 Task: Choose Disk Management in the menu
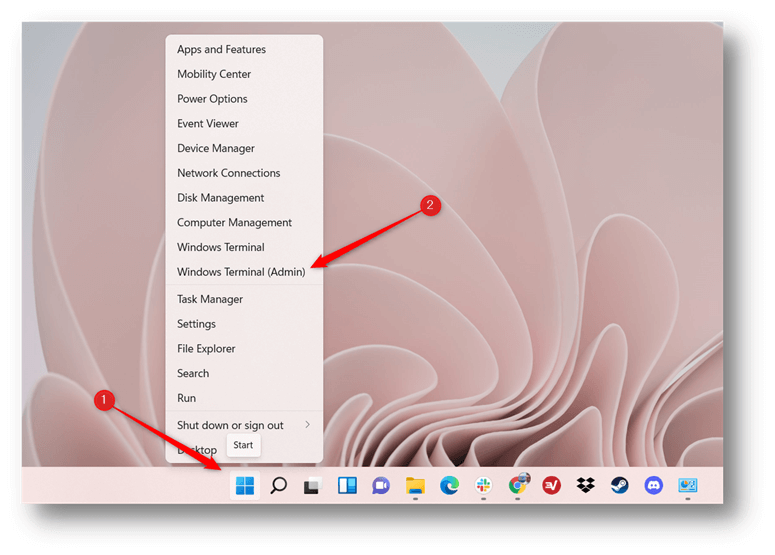244,198
